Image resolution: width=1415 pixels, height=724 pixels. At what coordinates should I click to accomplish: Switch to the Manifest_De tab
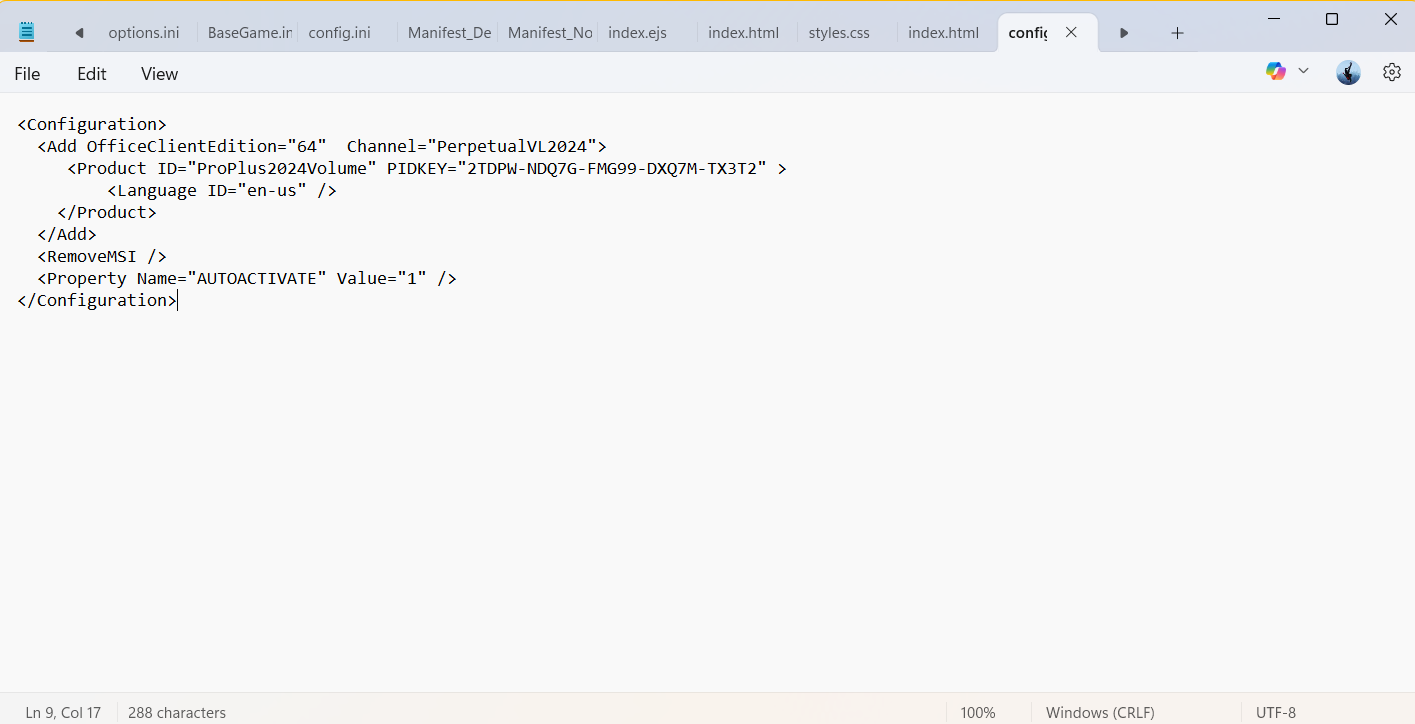tap(449, 33)
